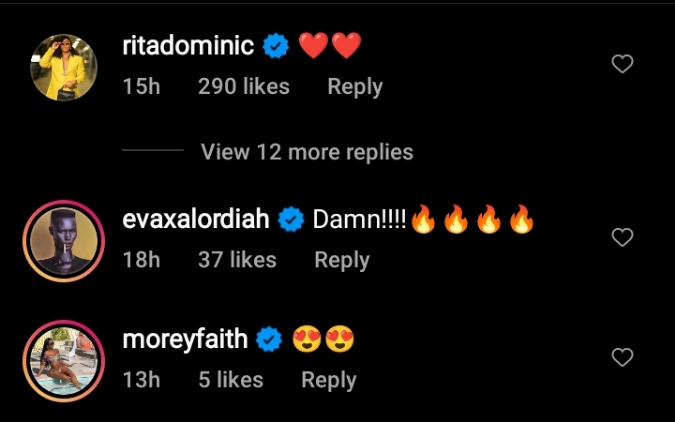Image resolution: width=675 pixels, height=422 pixels.
Task: Open the evaxalordiah username link
Action: point(196,219)
